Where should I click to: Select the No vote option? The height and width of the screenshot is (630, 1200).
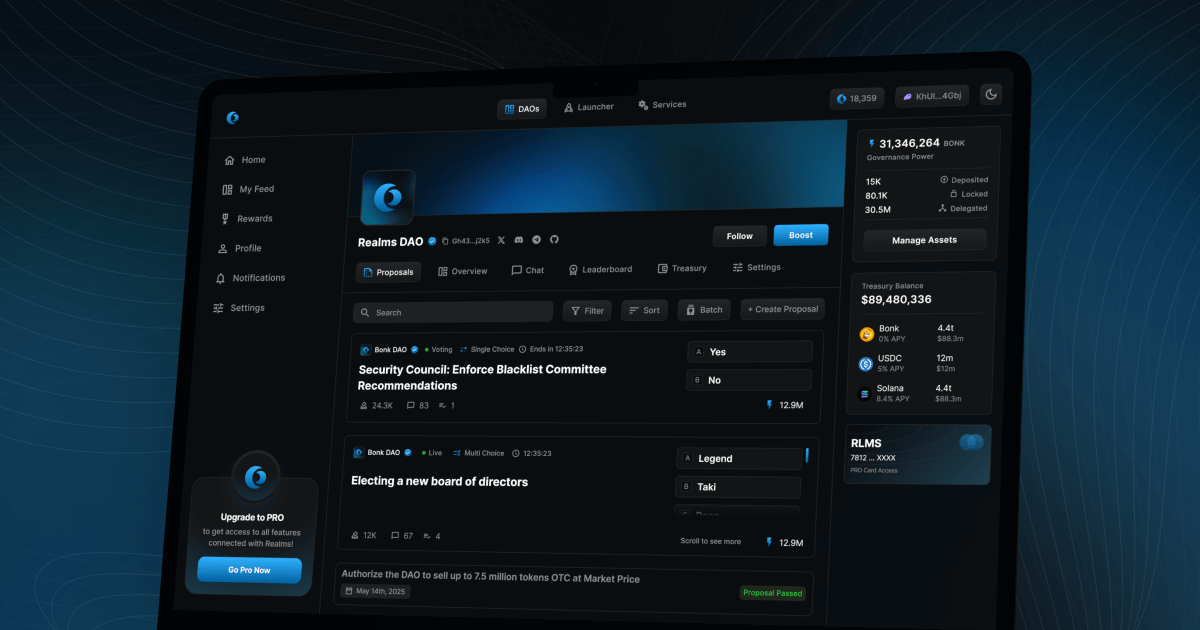click(749, 380)
